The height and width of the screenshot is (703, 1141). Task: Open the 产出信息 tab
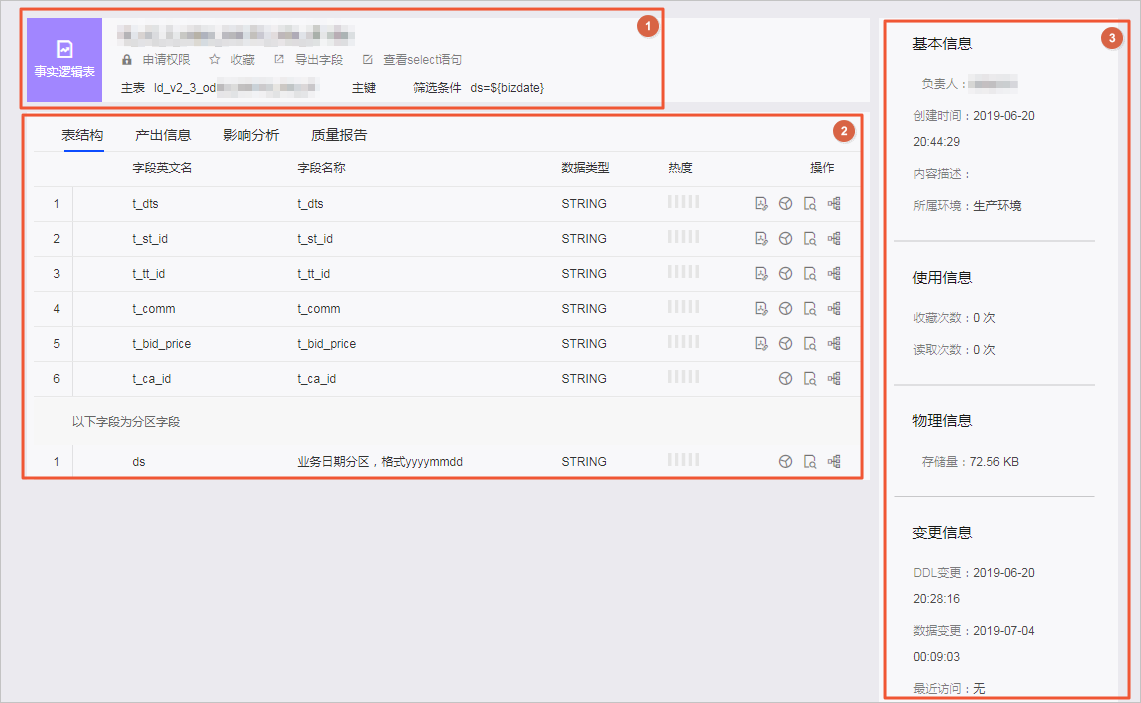coord(163,135)
